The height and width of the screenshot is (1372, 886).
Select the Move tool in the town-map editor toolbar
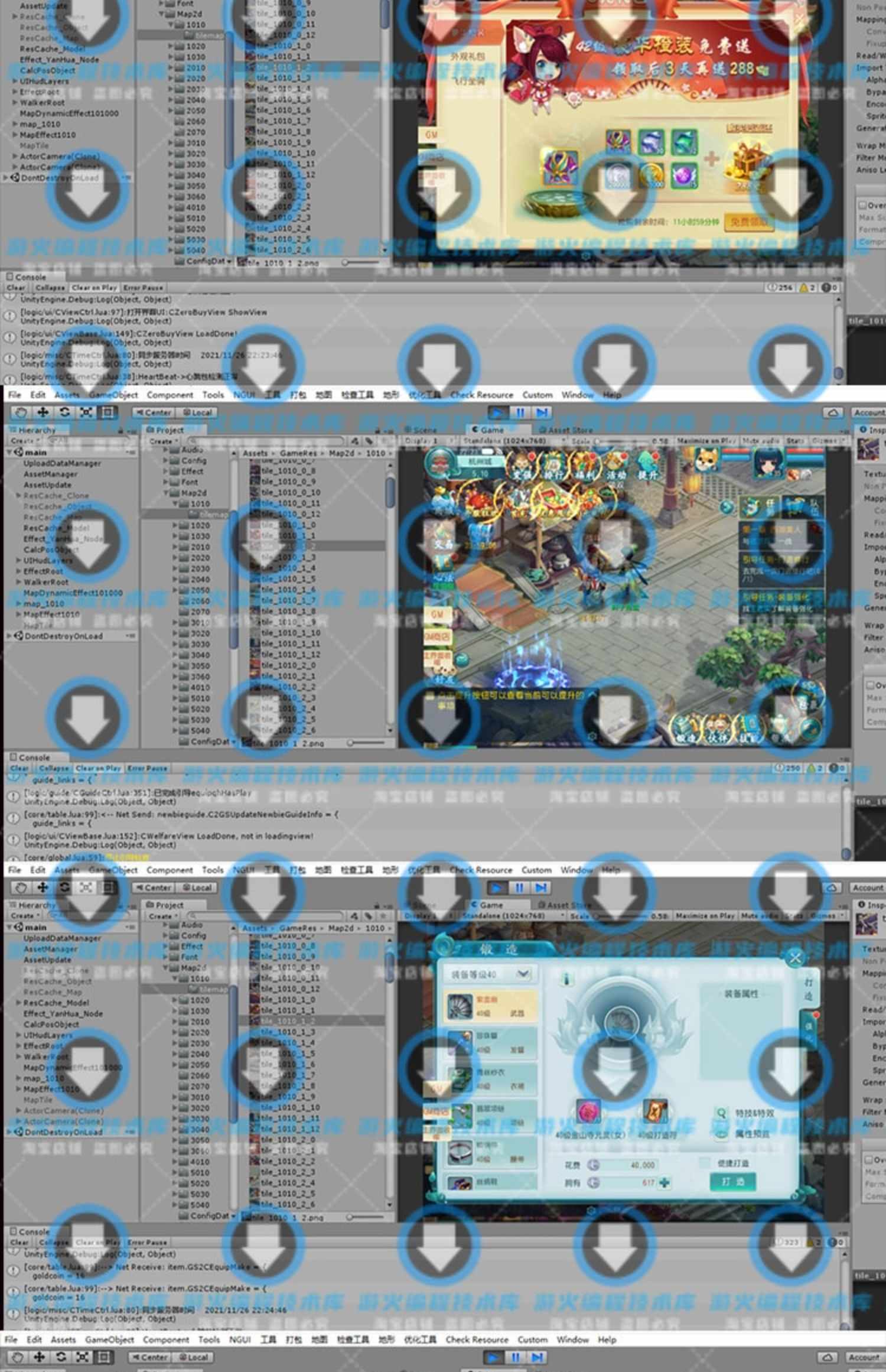[x=43, y=412]
